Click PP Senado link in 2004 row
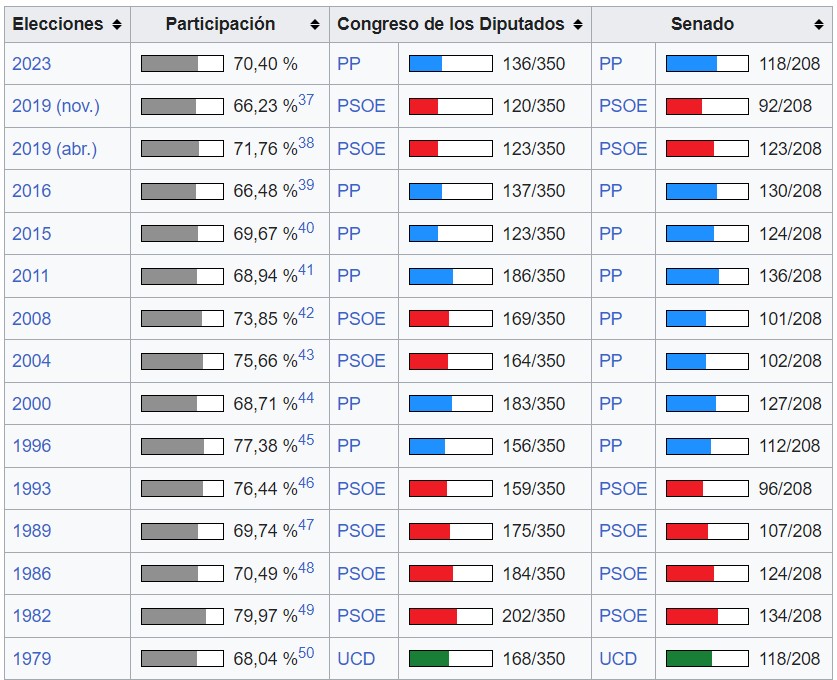The width and height of the screenshot is (837, 680). coord(610,361)
